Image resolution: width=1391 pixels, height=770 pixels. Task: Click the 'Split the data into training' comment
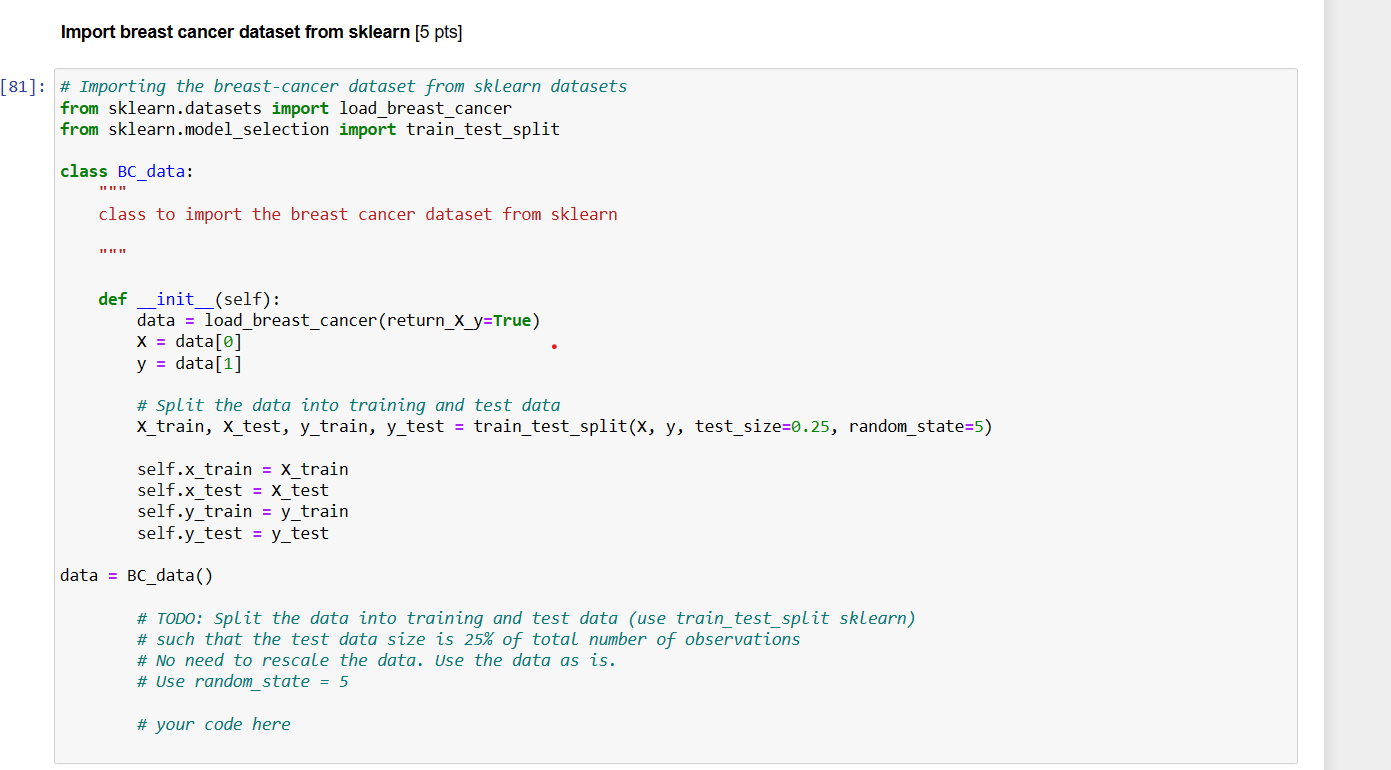[x=348, y=405]
